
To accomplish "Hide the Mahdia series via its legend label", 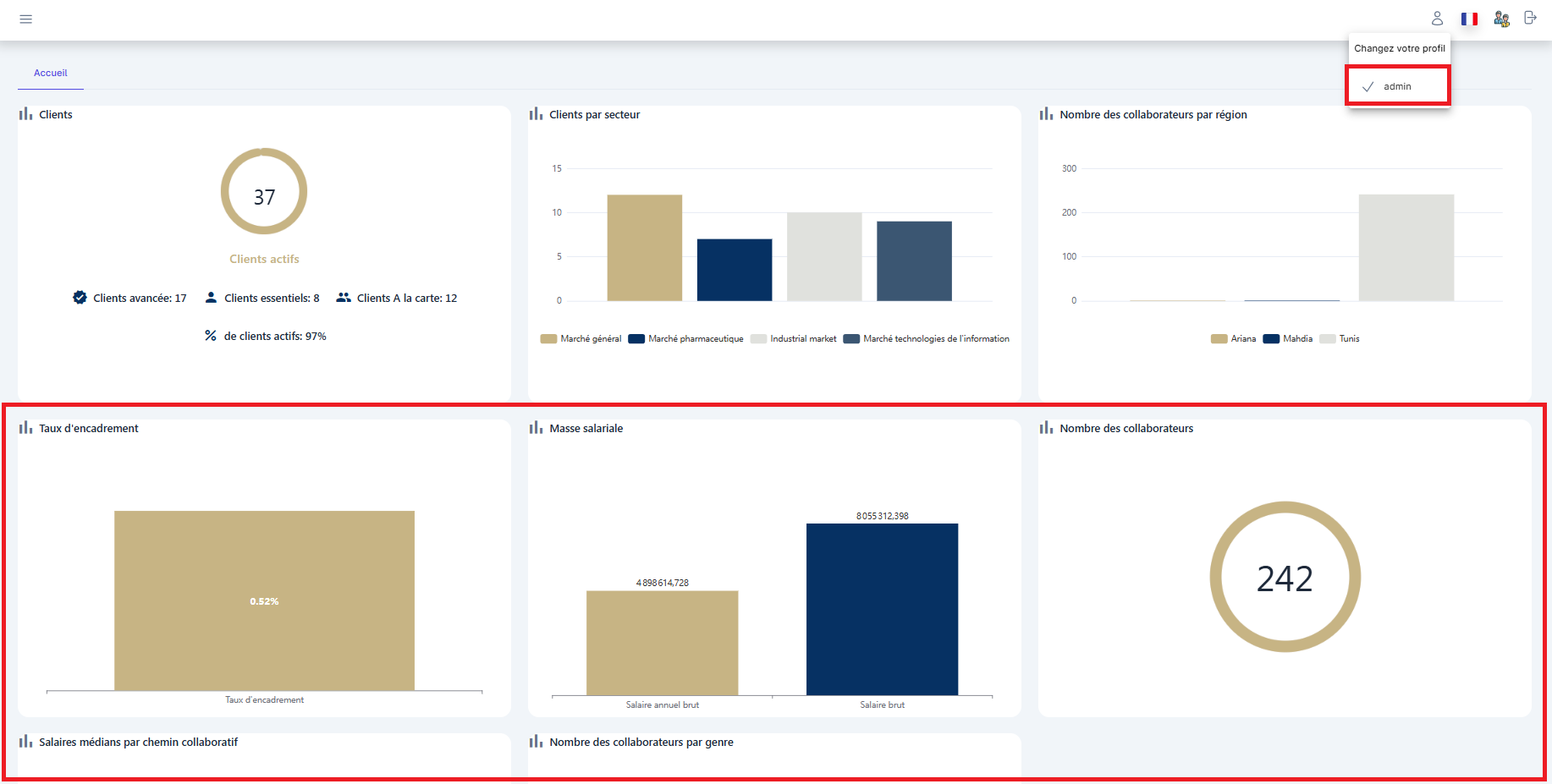I will (x=1297, y=339).
